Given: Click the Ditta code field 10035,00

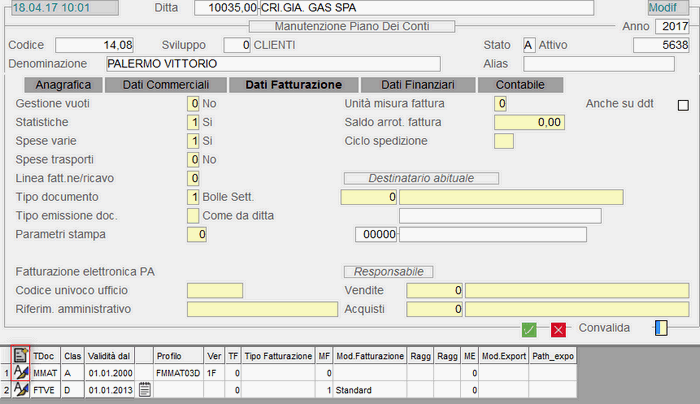Looking at the screenshot, I should pyautogui.click(x=226, y=8).
